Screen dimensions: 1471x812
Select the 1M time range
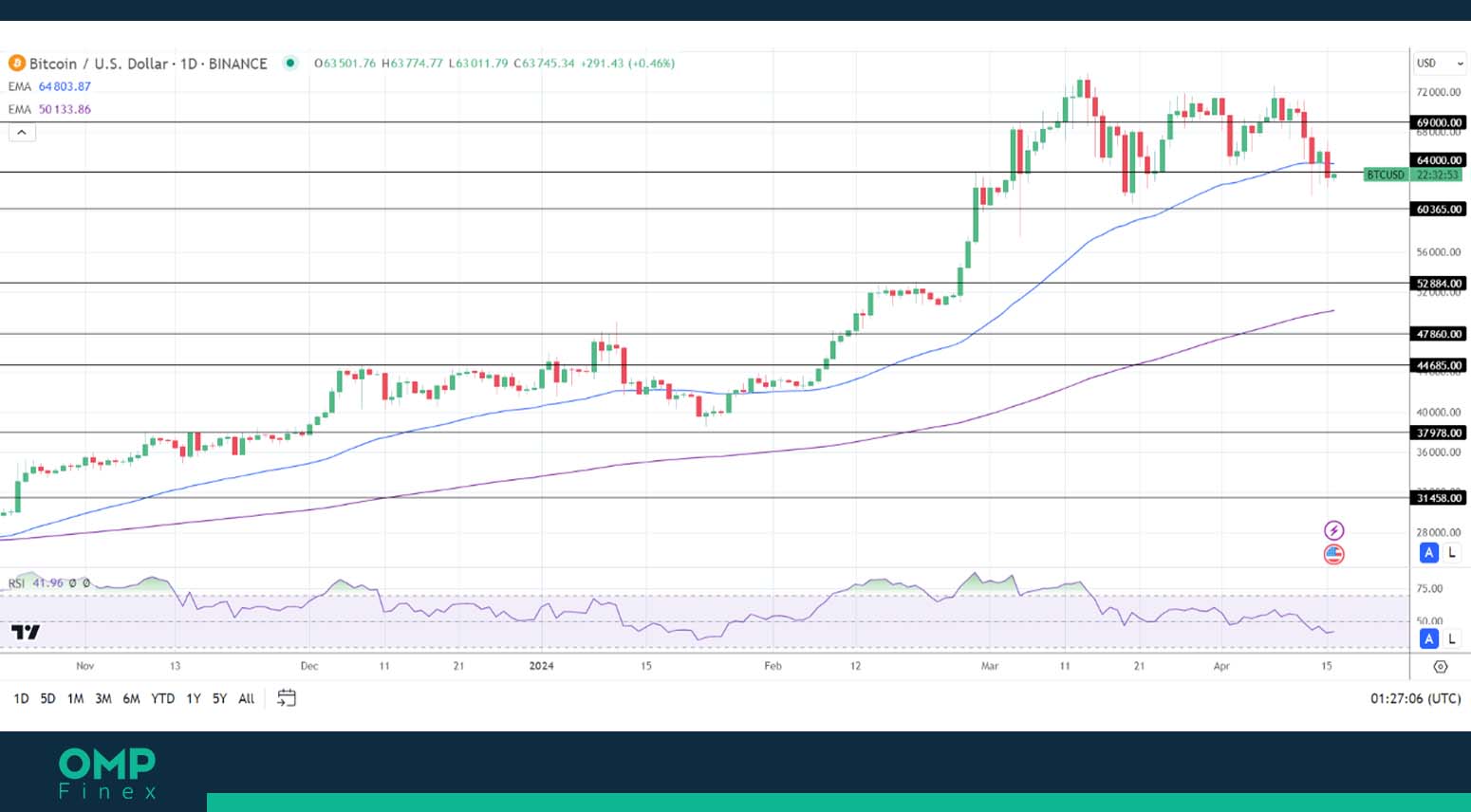coord(75,699)
